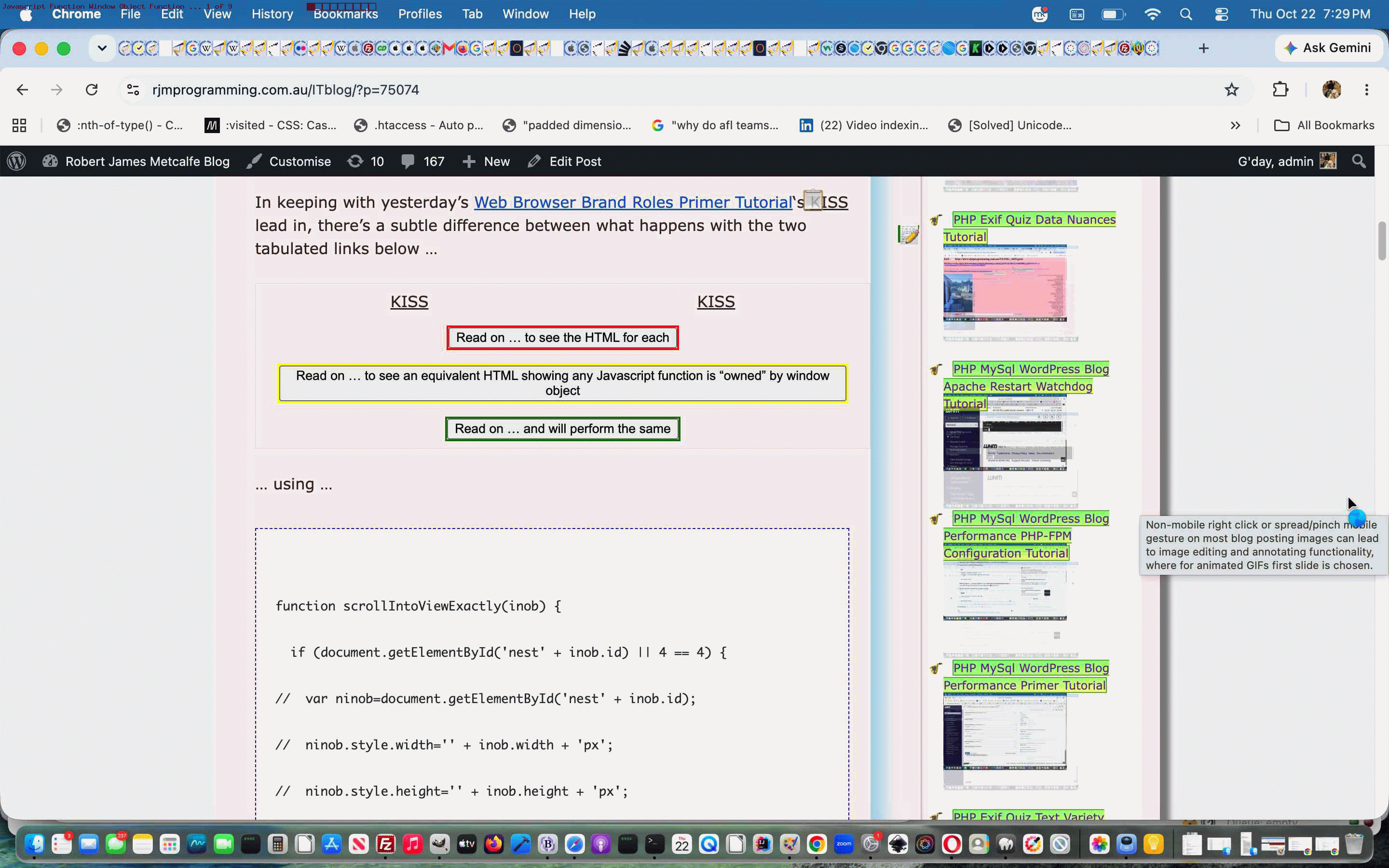Open the Chrome three-dot menu
1389x868 pixels.
tap(1367, 90)
